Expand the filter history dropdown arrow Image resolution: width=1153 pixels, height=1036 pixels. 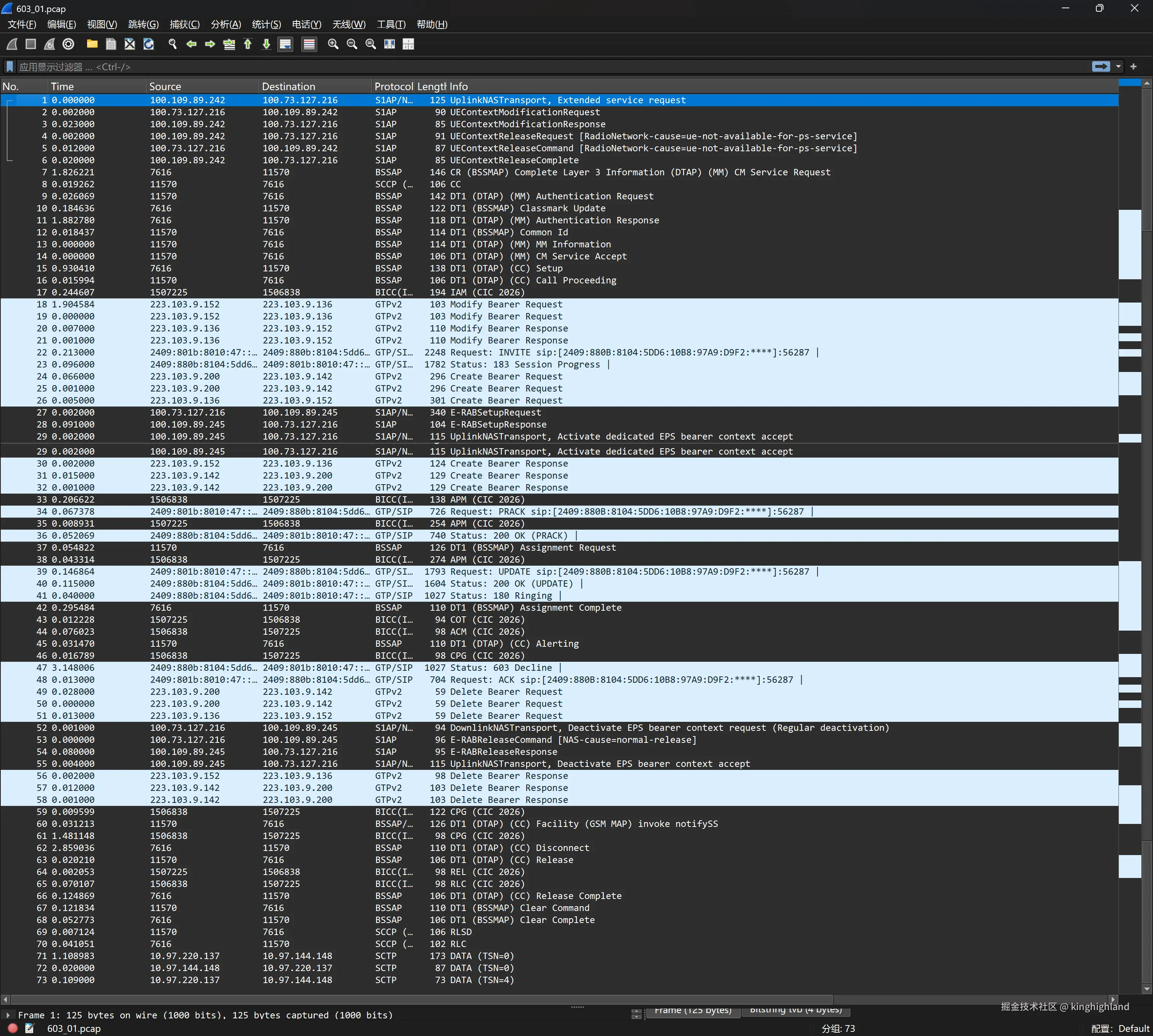pos(1118,66)
